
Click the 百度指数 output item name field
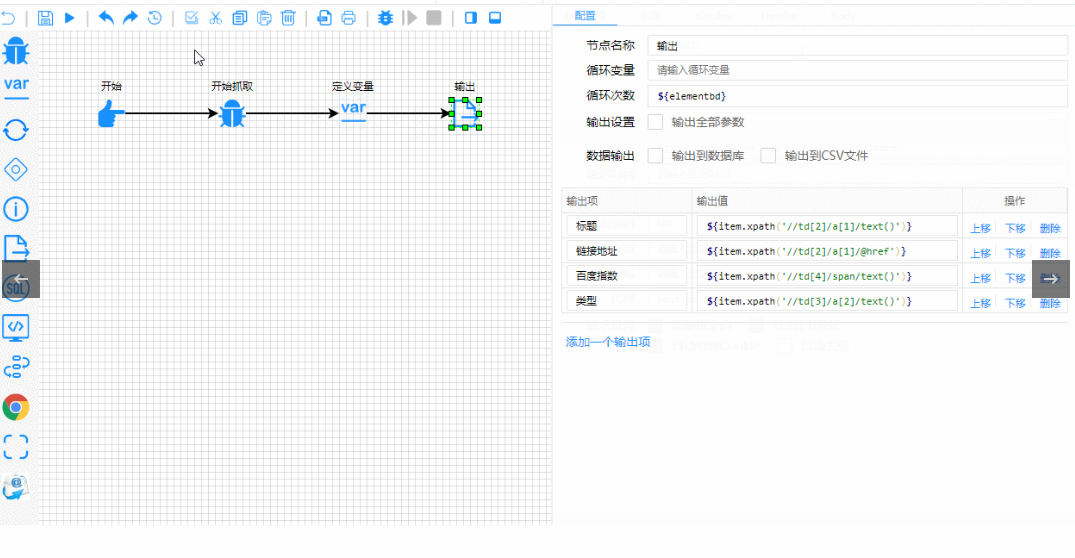627,276
